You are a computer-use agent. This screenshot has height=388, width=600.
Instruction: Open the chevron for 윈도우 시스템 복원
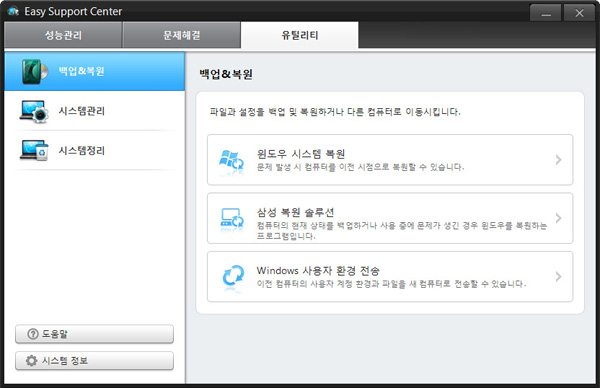tap(558, 160)
